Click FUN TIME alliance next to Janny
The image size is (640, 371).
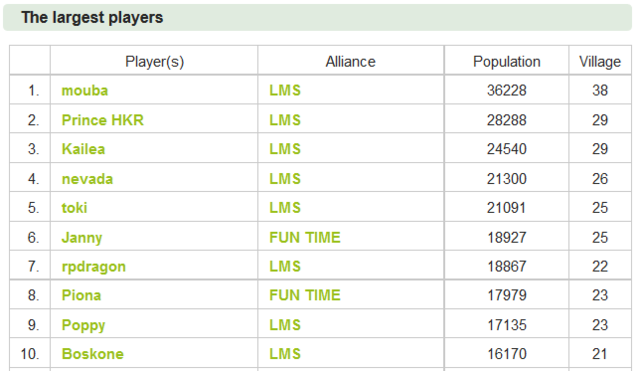(304, 238)
